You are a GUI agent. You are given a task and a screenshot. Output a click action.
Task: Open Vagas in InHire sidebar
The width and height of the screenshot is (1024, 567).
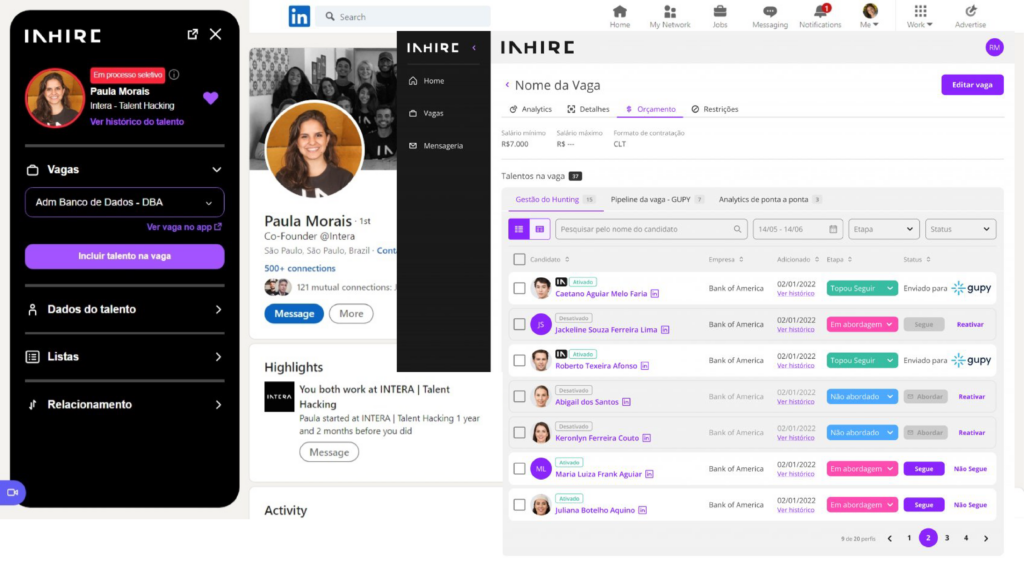(x=426, y=113)
